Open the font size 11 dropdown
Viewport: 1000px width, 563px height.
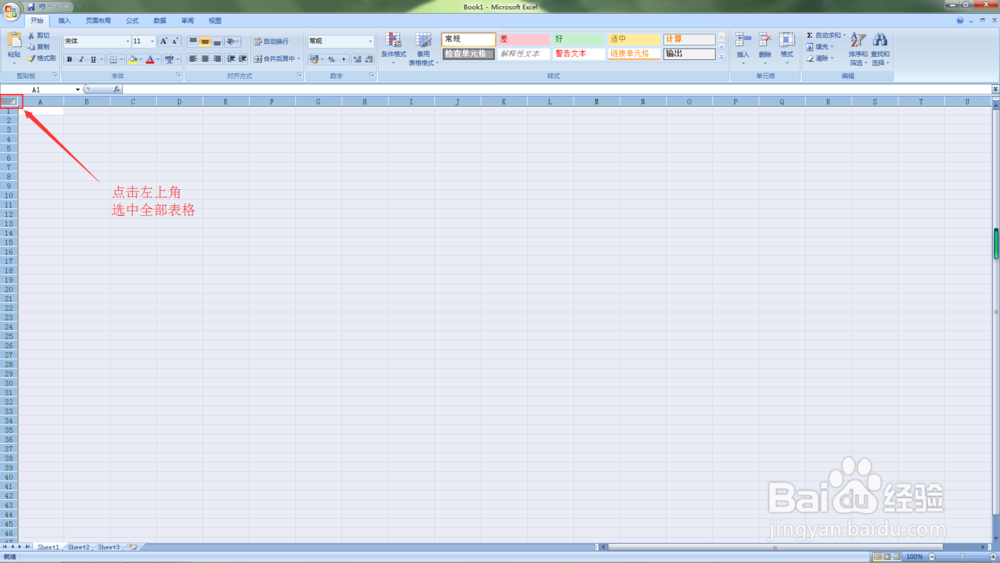coord(152,41)
